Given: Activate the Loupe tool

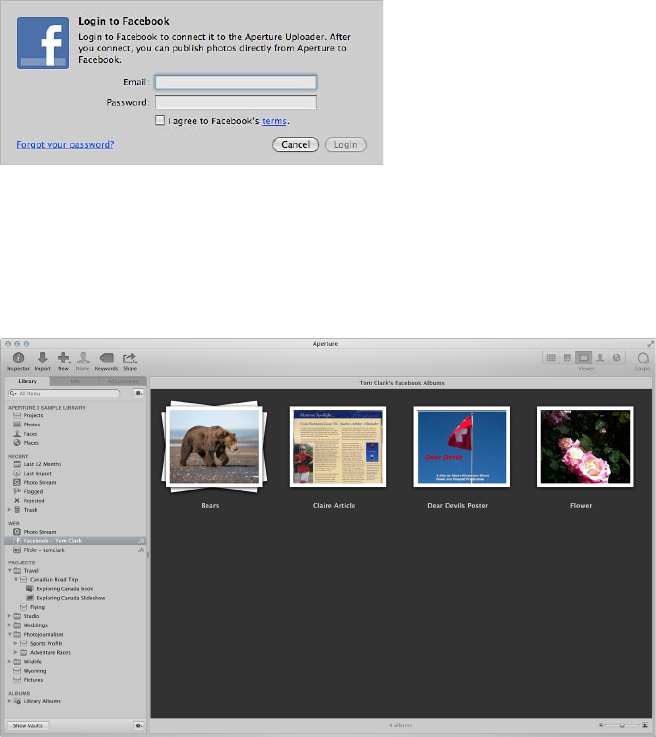Looking at the screenshot, I should pyautogui.click(x=643, y=358).
